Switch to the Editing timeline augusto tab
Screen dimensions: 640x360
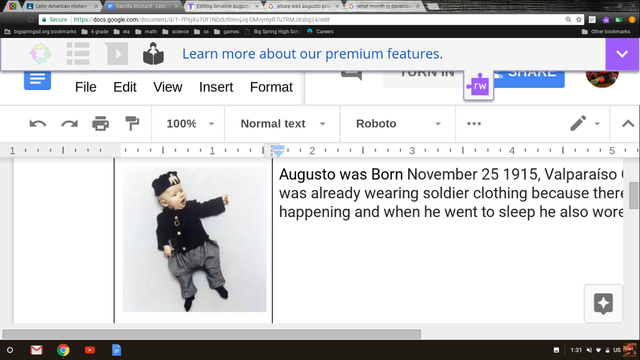[223, 6]
